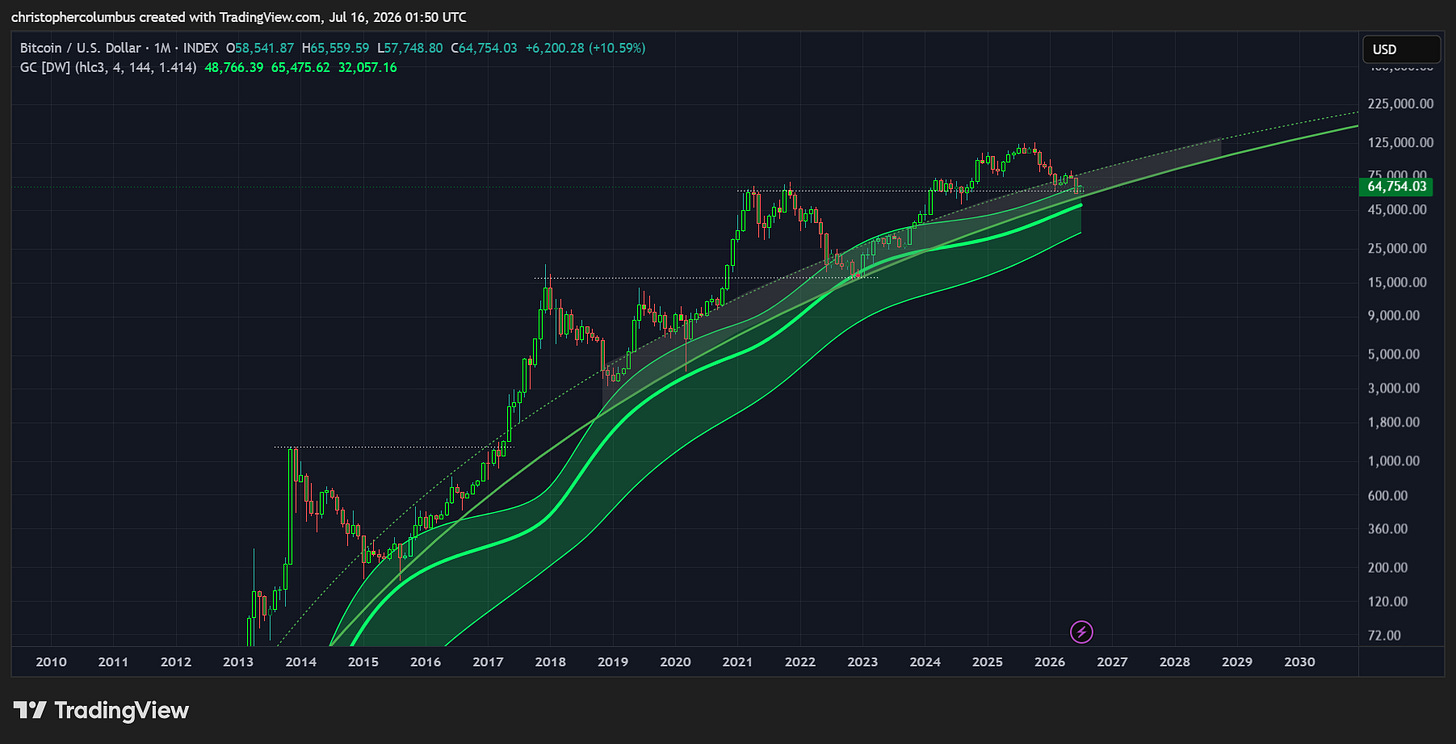Image resolution: width=1456 pixels, height=744 pixels.
Task: Click the 2019 label on the time axis
Action: point(613,662)
